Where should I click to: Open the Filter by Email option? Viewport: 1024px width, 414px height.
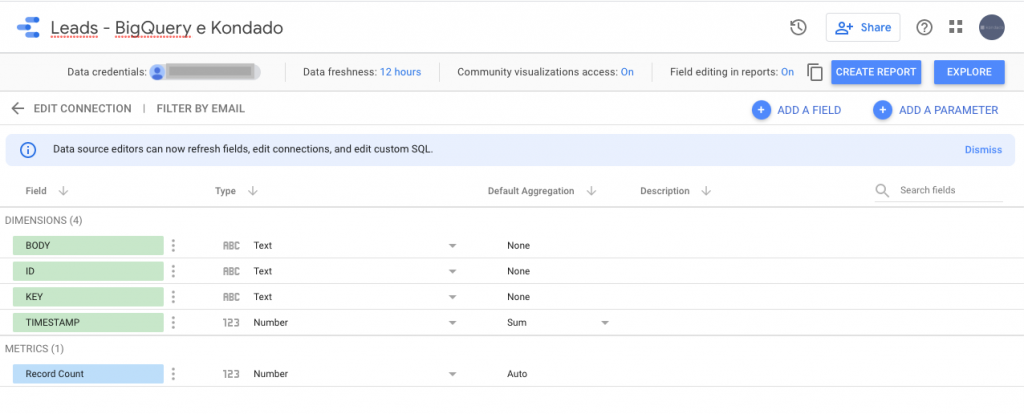(200, 109)
